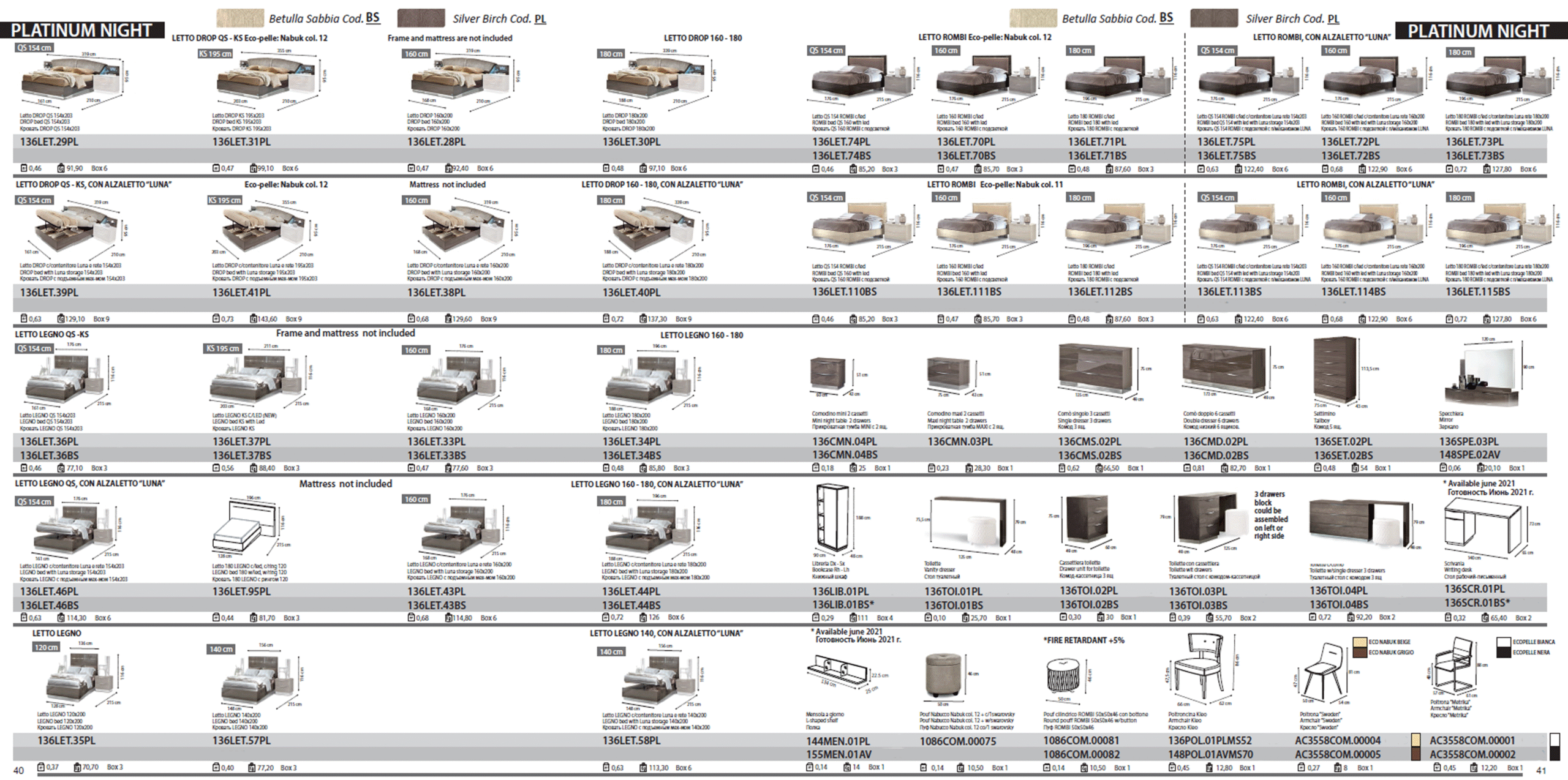Click the PLATINUM NIGHT header on left page
Image resolution: width=1568 pixels, height=780 pixels.
tap(81, 30)
